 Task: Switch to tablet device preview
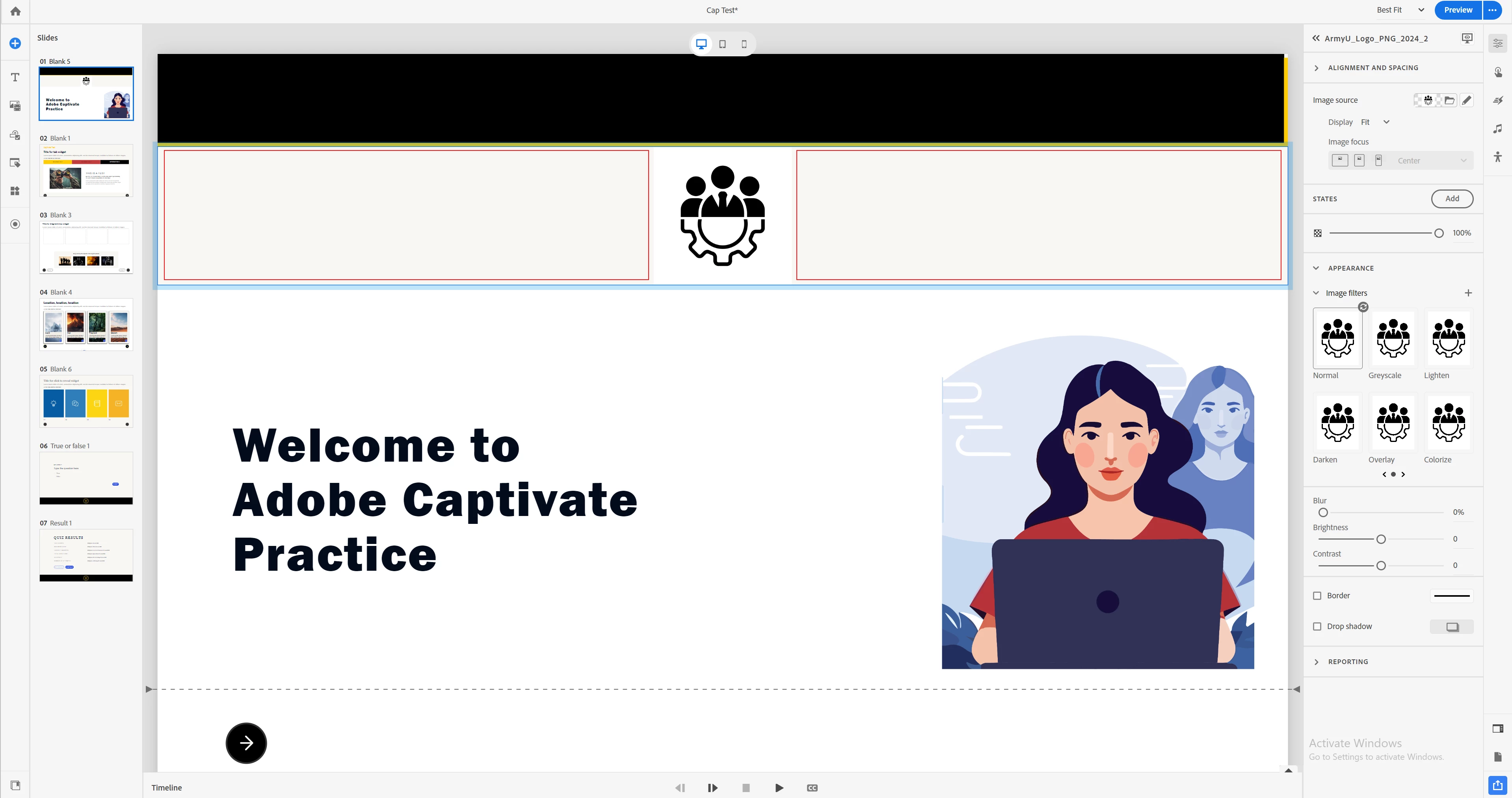pos(723,44)
